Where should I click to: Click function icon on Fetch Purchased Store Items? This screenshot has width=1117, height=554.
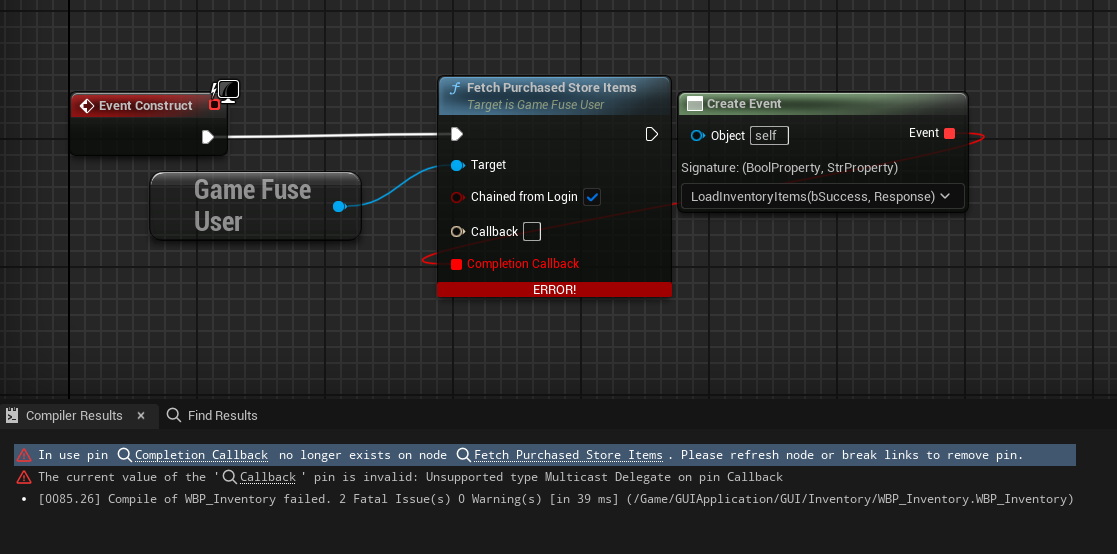click(454, 88)
